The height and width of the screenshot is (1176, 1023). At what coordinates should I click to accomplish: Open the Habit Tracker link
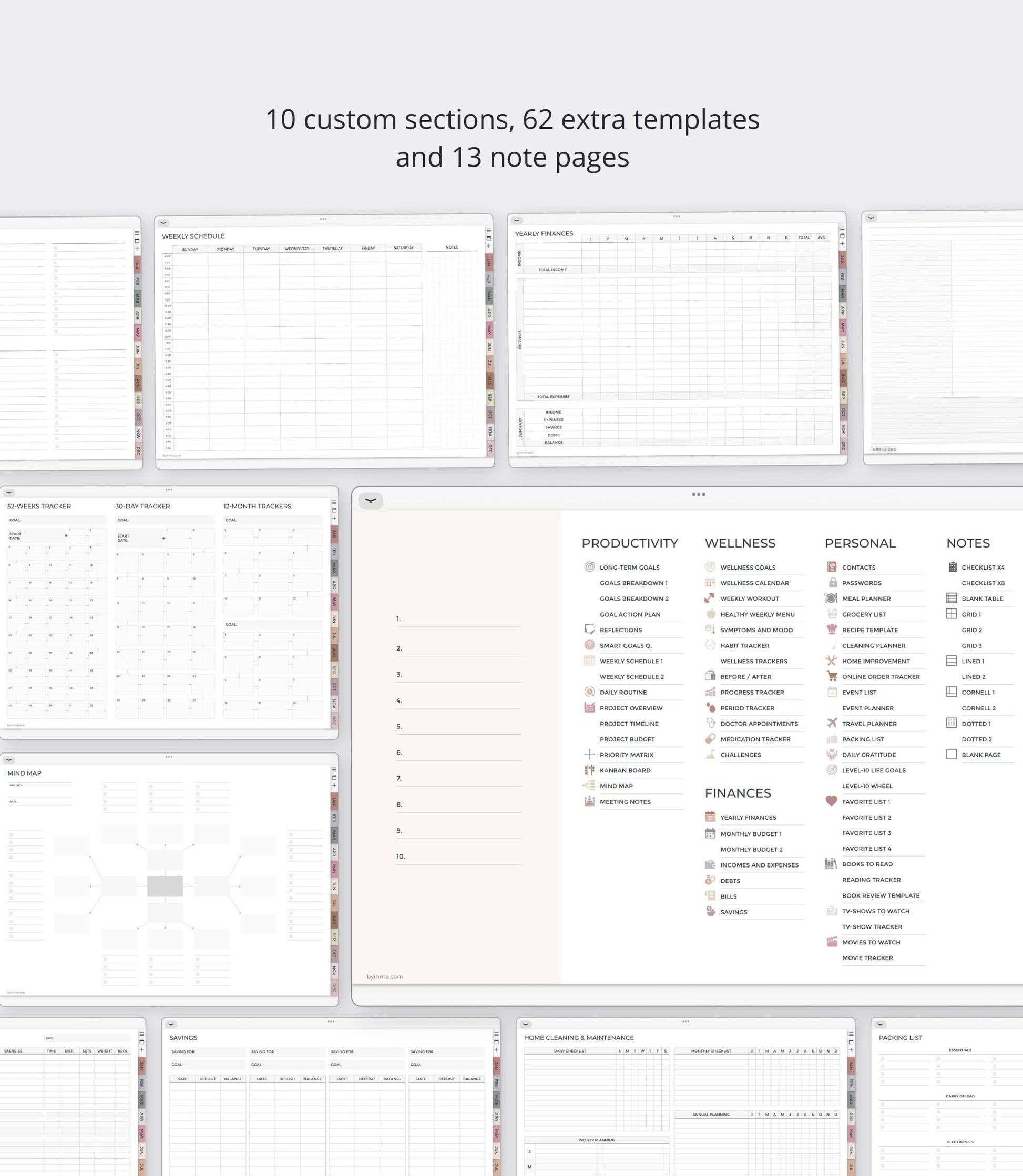point(744,645)
